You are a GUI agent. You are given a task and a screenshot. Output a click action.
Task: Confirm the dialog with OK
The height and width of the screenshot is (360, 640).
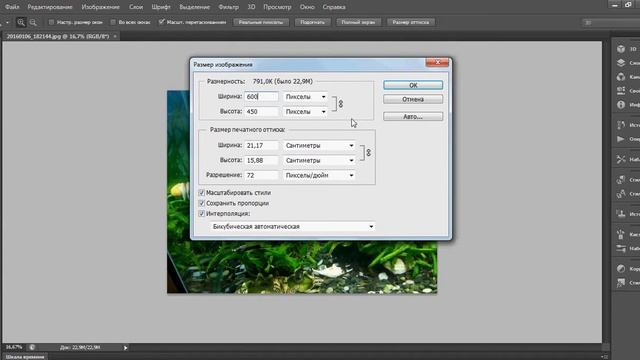413,85
